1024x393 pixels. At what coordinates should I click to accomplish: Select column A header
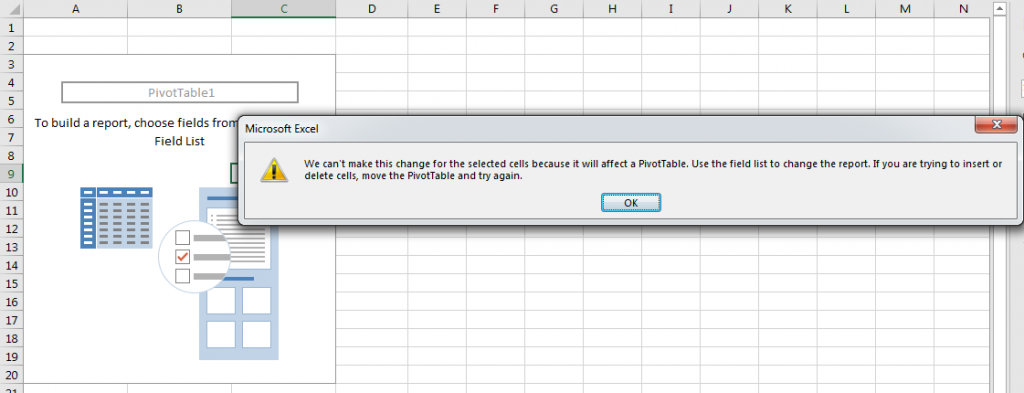coord(76,8)
